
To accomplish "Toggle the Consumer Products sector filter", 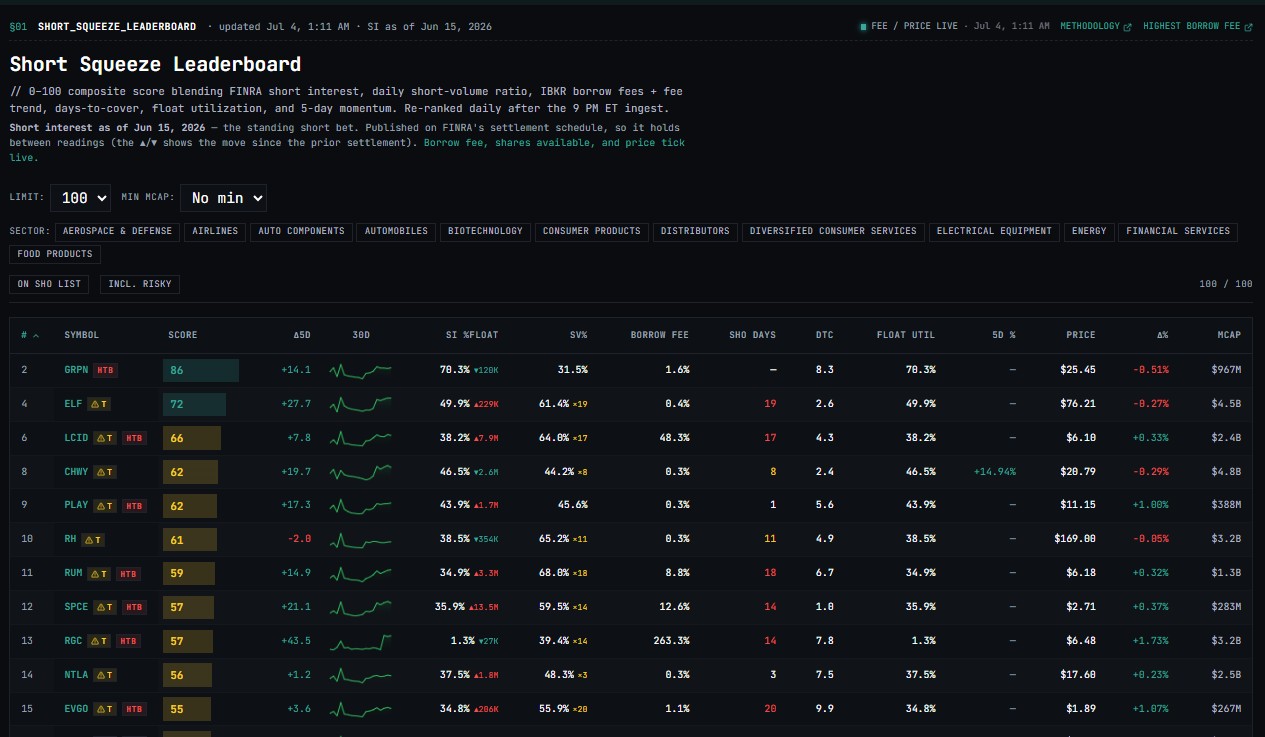I will coord(592,231).
